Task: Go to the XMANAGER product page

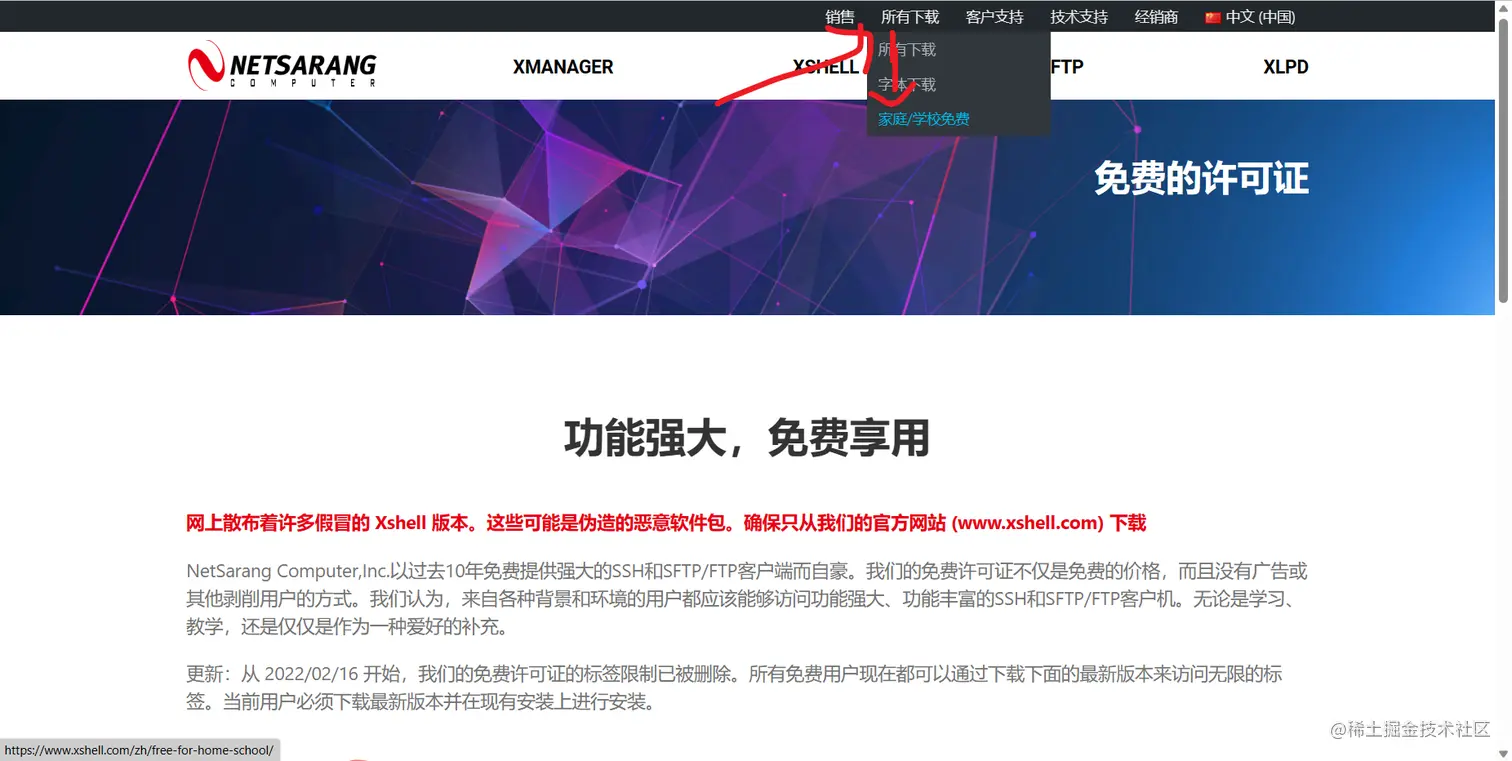Action: click(563, 67)
